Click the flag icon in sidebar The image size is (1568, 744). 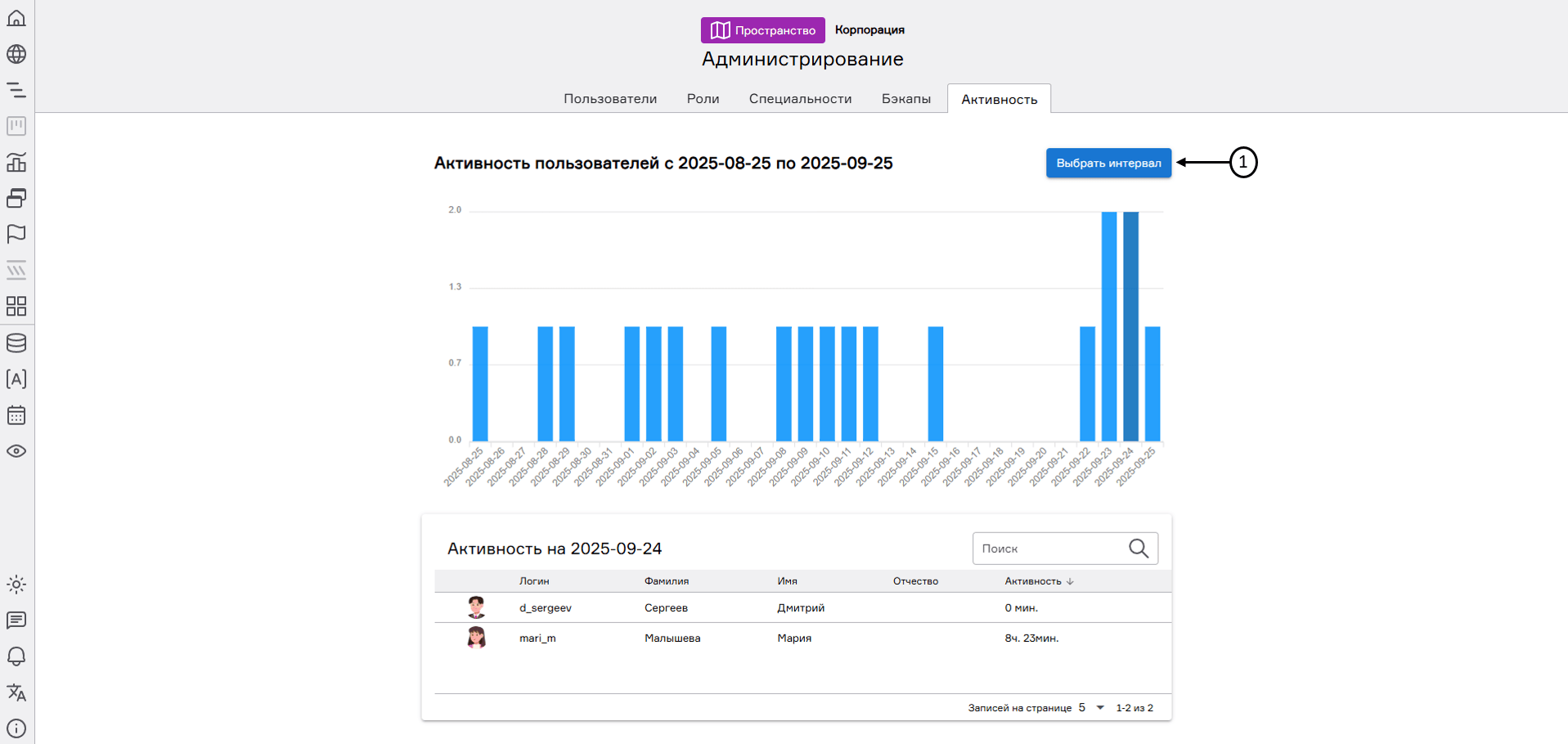[16, 235]
